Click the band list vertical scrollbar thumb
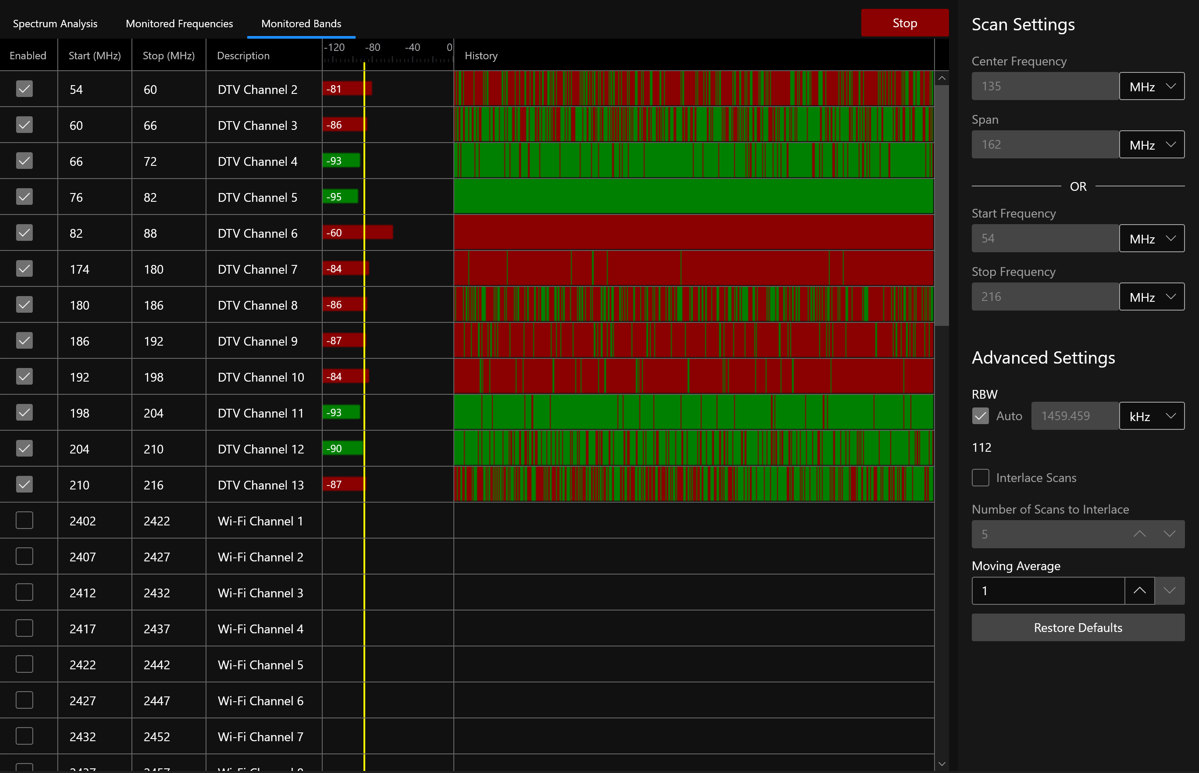 (942, 205)
